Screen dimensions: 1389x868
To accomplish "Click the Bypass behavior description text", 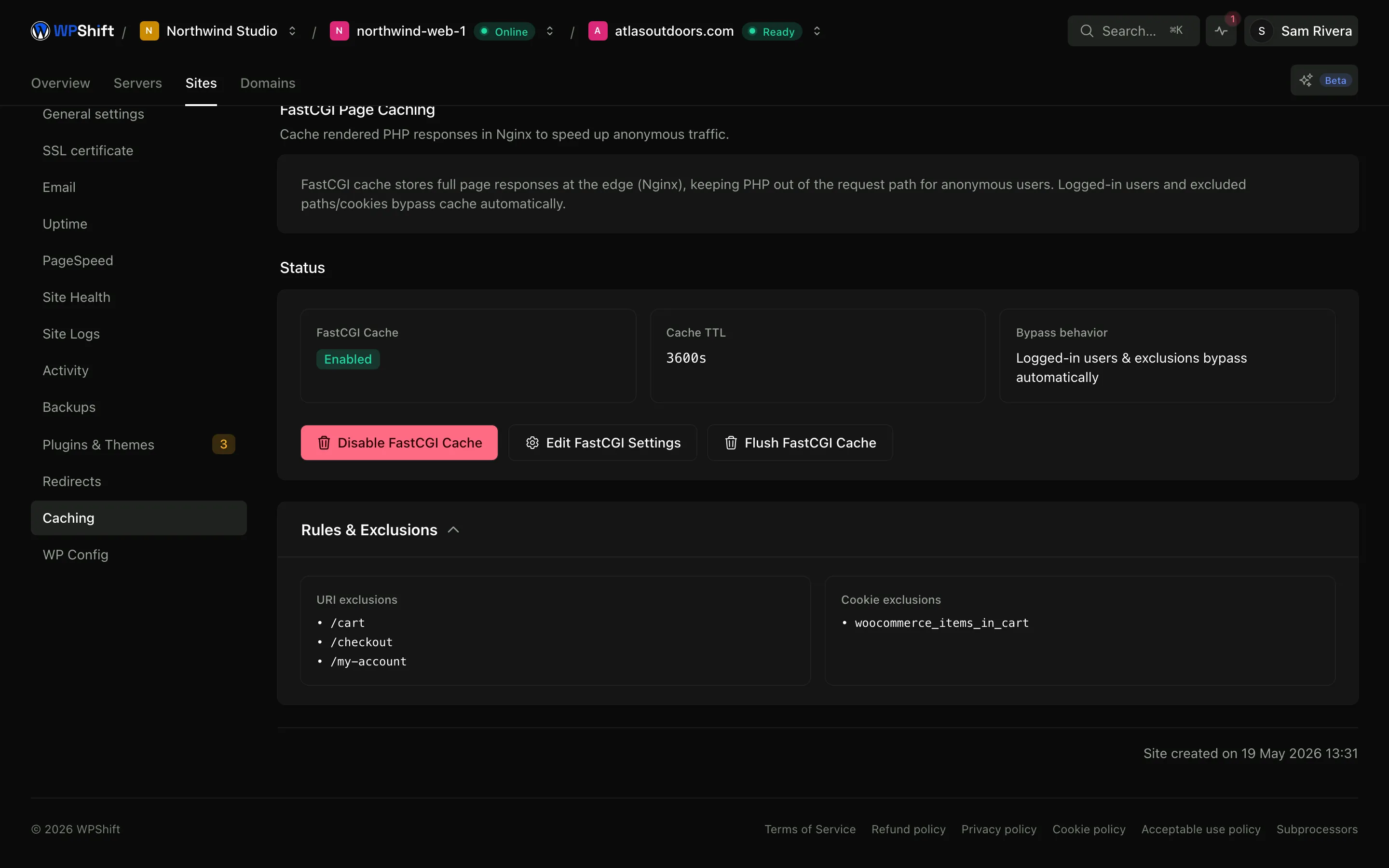I will [1131, 367].
